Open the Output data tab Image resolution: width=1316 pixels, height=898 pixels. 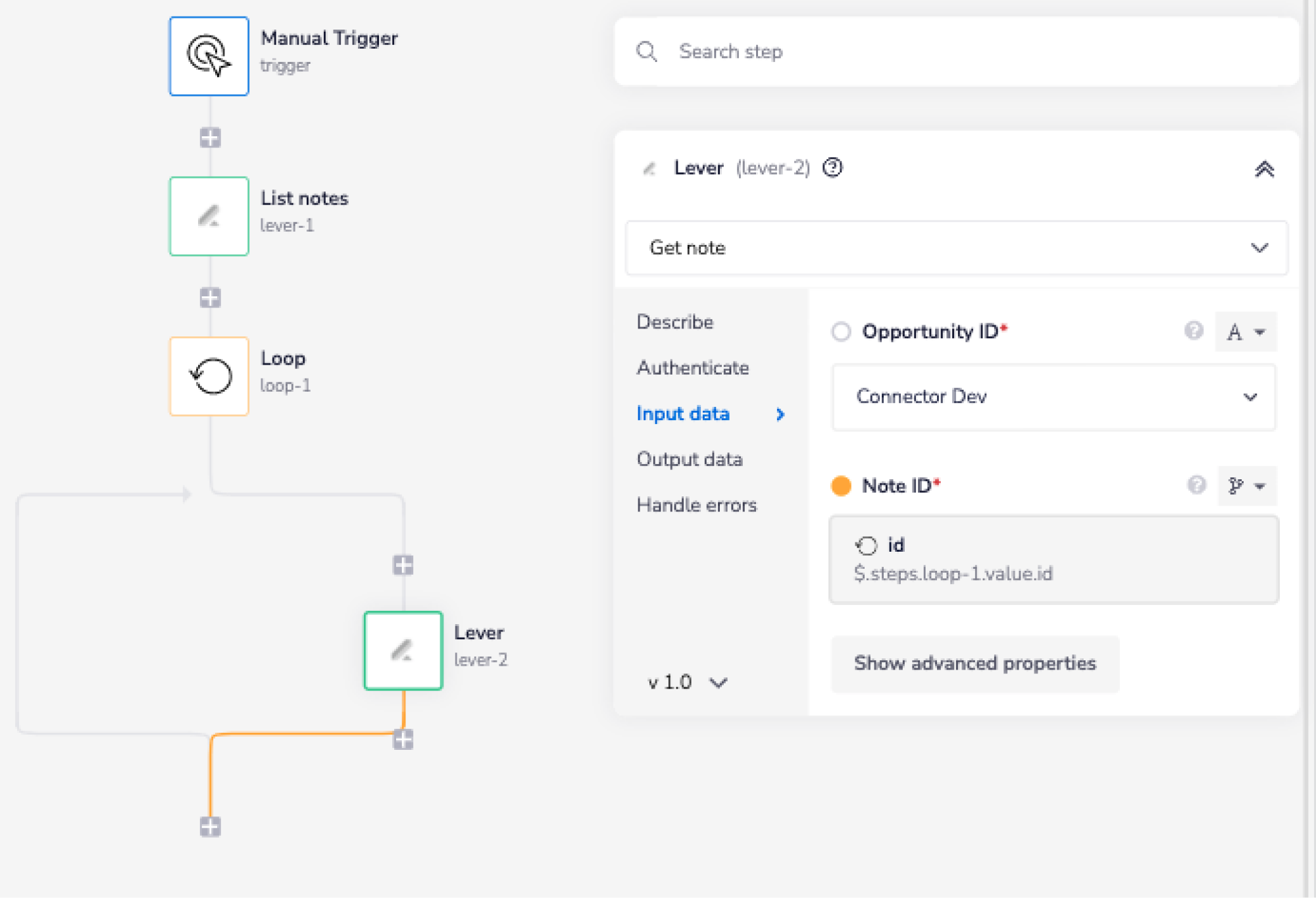[689, 459]
